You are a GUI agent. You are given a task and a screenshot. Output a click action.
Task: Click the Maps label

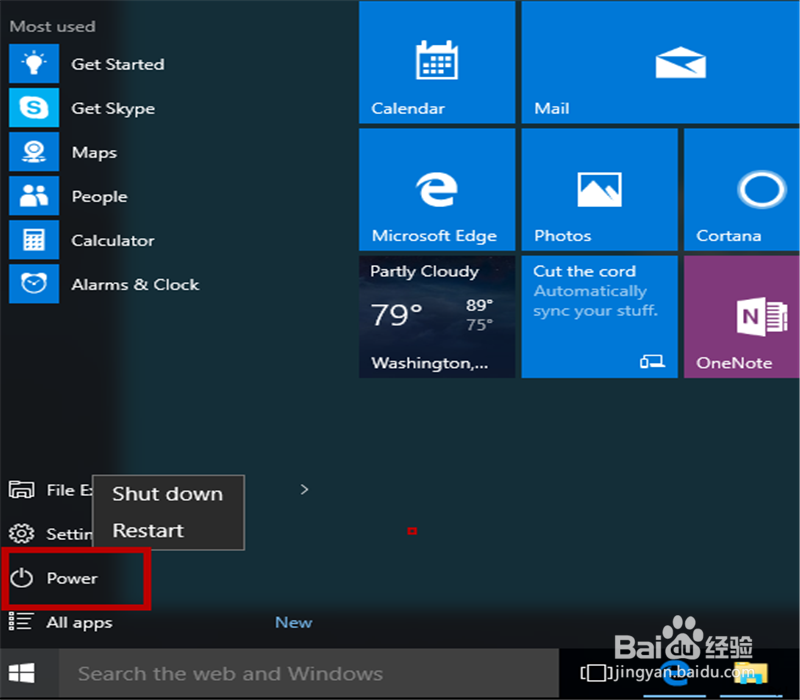pos(94,153)
